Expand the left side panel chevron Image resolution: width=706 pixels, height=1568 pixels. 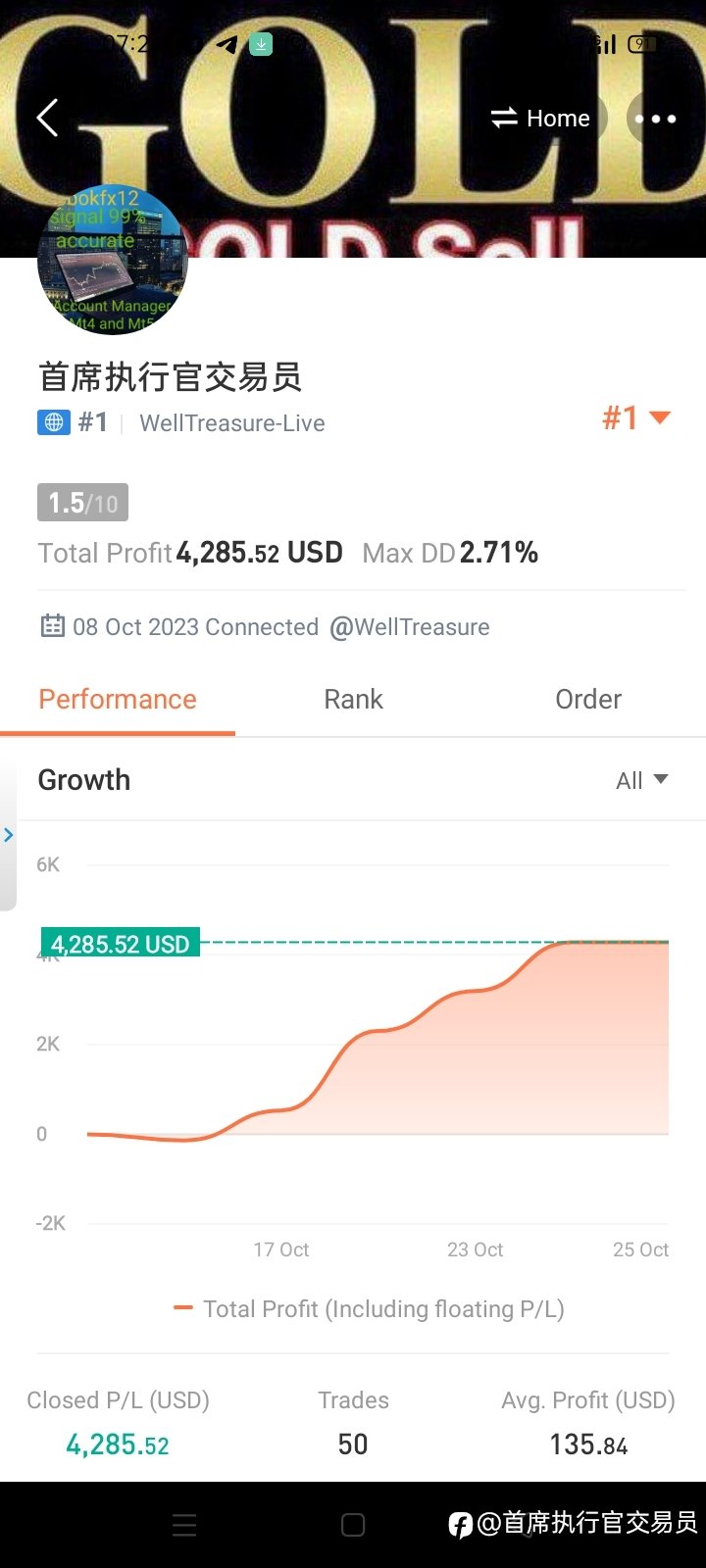click(9, 835)
